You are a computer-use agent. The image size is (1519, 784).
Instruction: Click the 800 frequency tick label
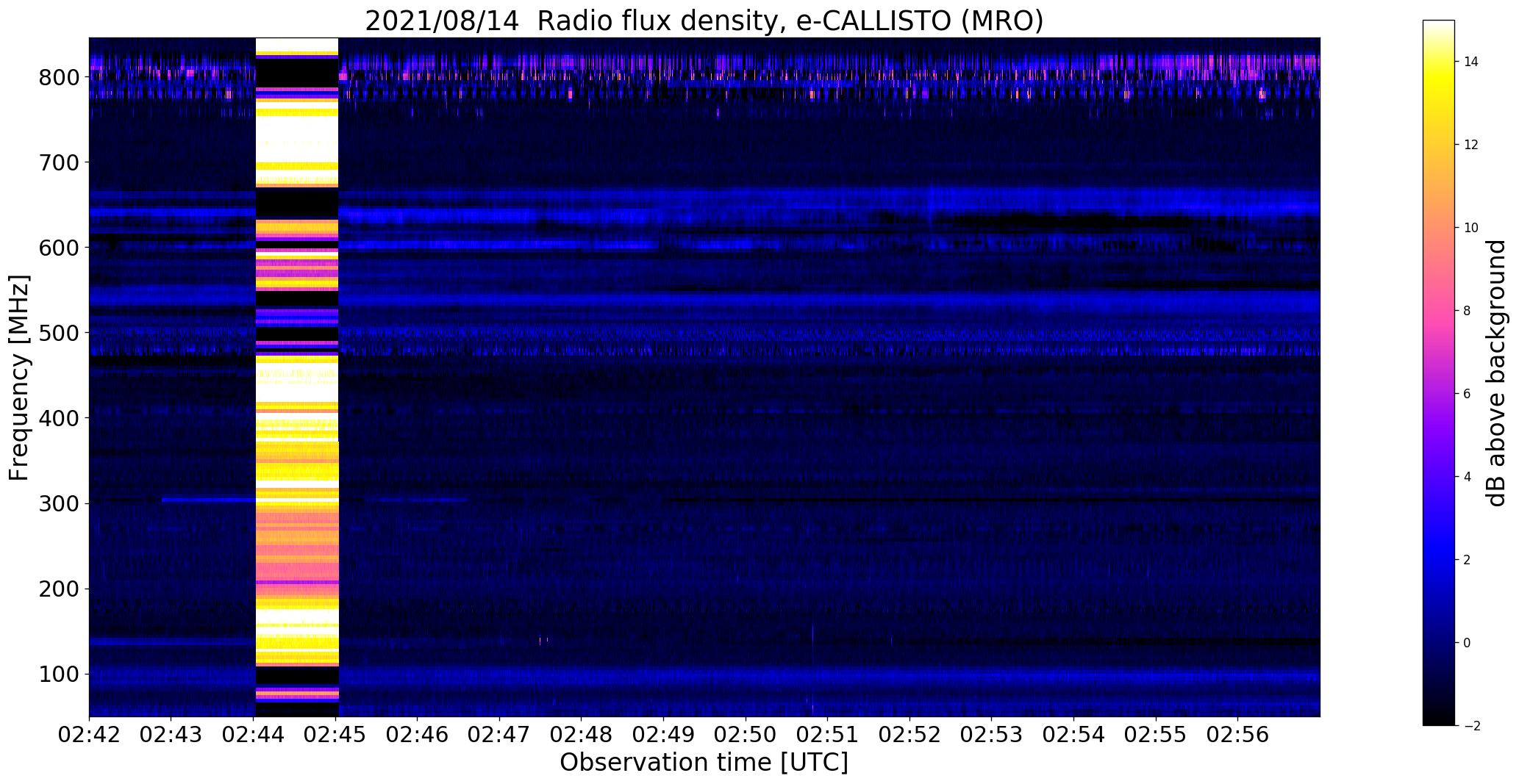60,77
